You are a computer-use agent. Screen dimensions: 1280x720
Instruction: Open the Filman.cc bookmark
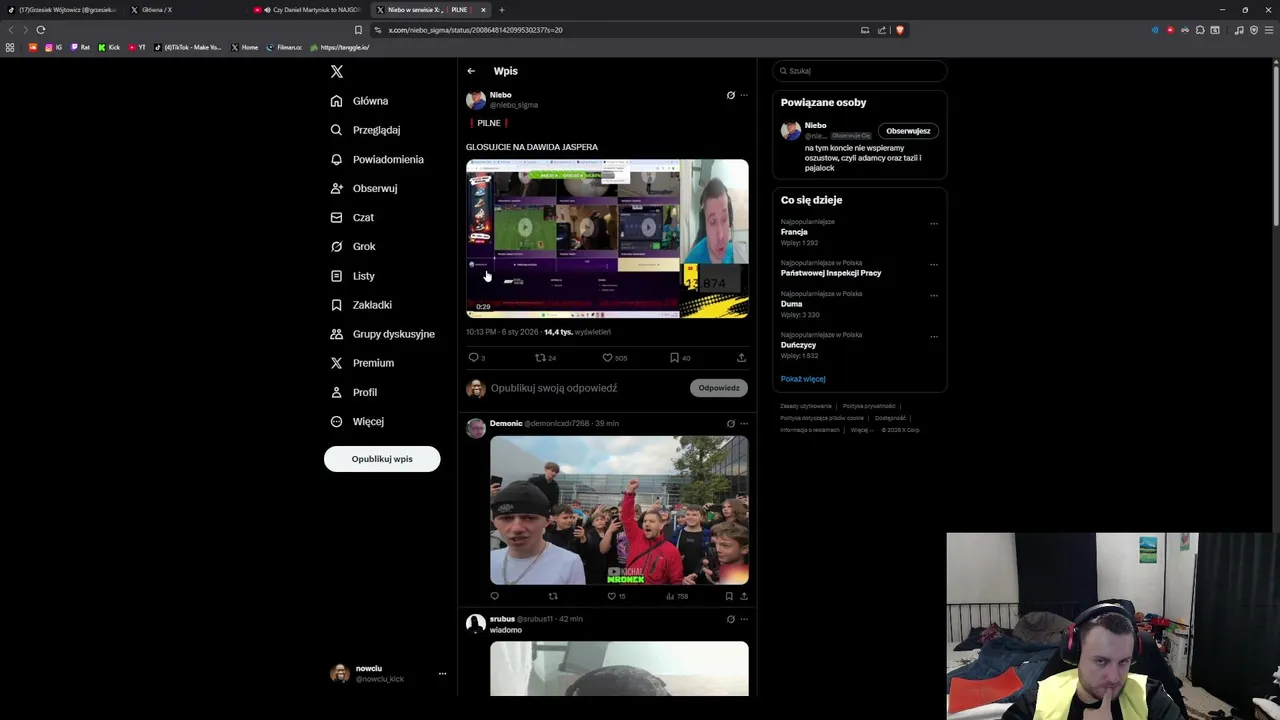click(x=284, y=47)
